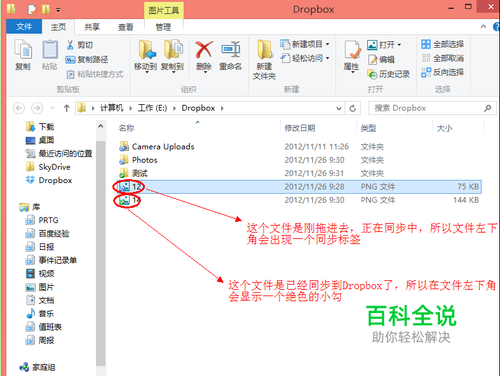Click Invert selection (反向选择)
The width and height of the screenshot is (500, 376).
click(x=442, y=72)
